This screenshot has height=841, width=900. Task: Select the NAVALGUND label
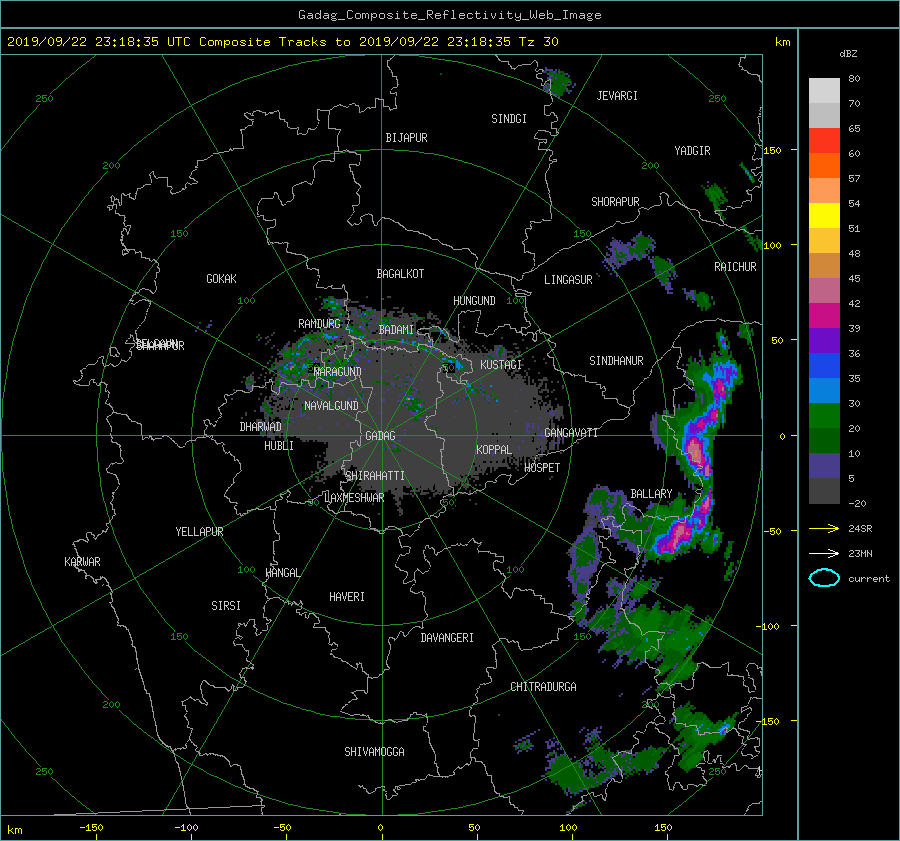[x=331, y=405]
